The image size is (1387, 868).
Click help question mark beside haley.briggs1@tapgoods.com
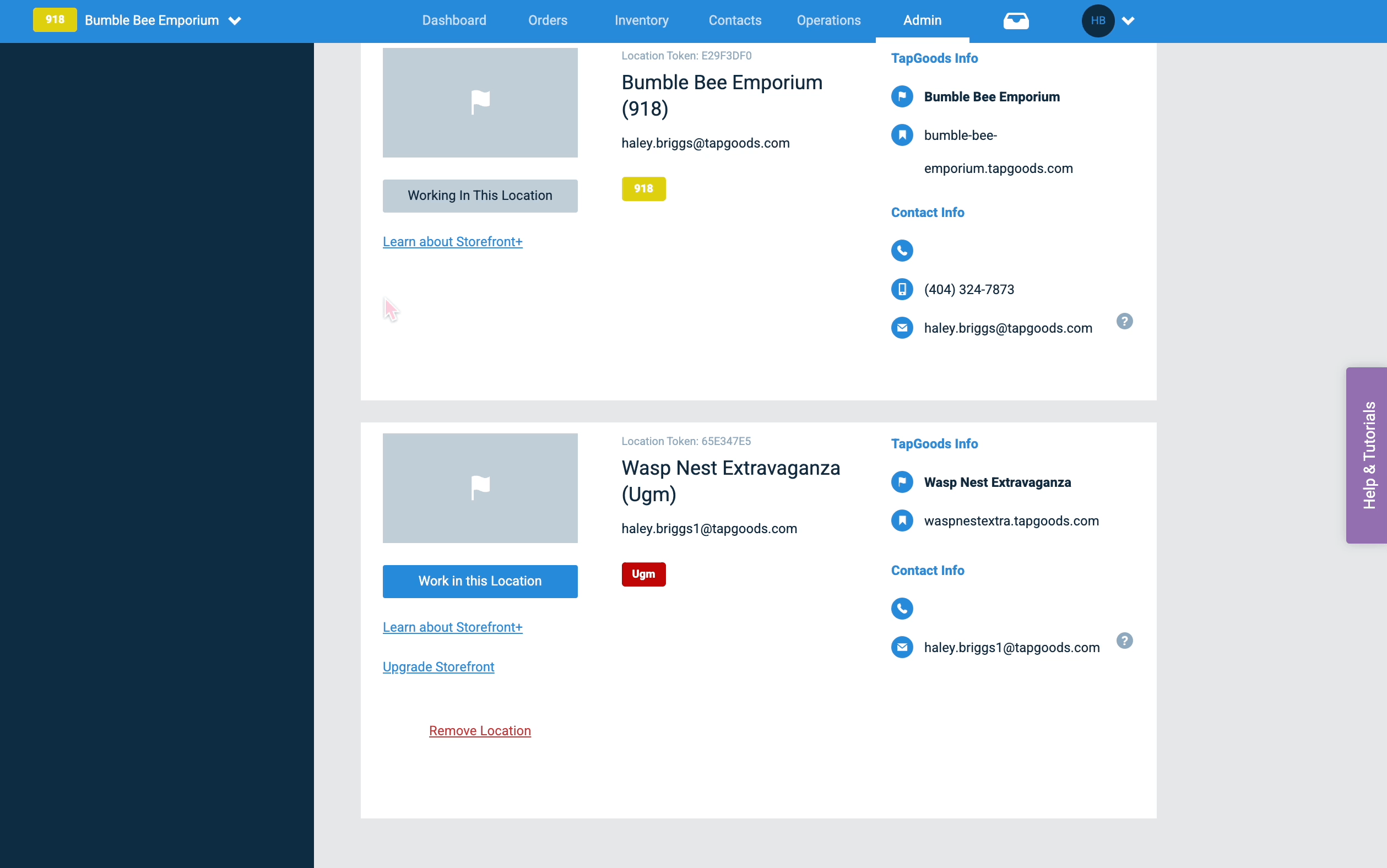click(x=1125, y=641)
